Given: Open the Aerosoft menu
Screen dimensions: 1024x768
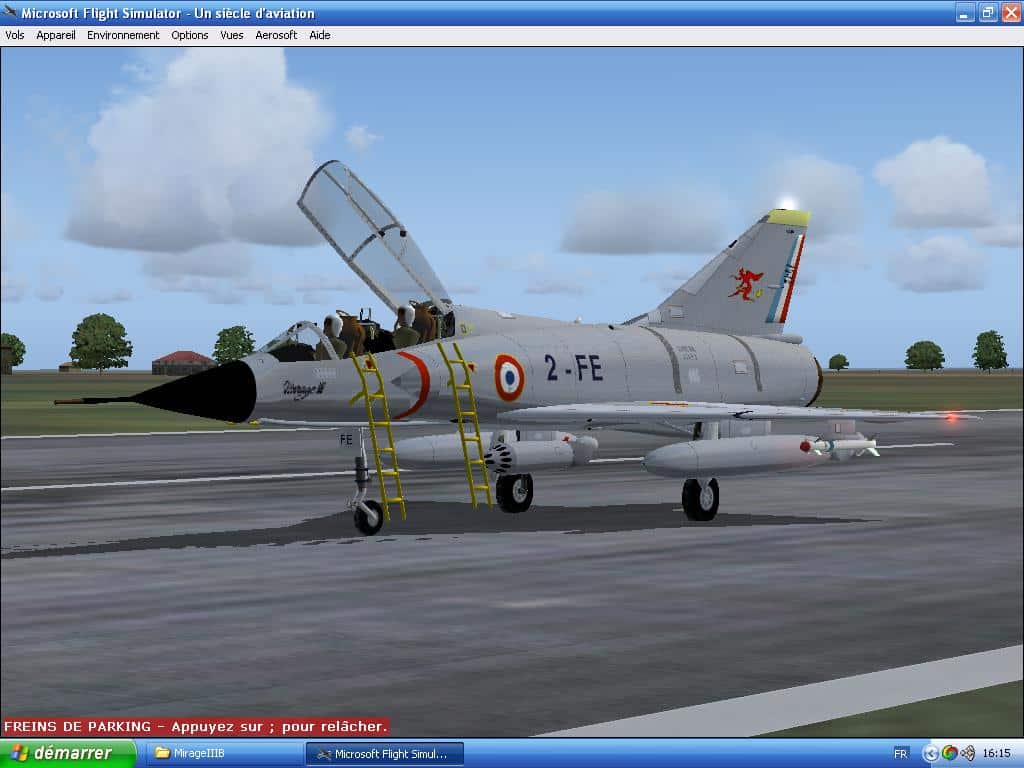Looking at the screenshot, I should click(x=276, y=35).
